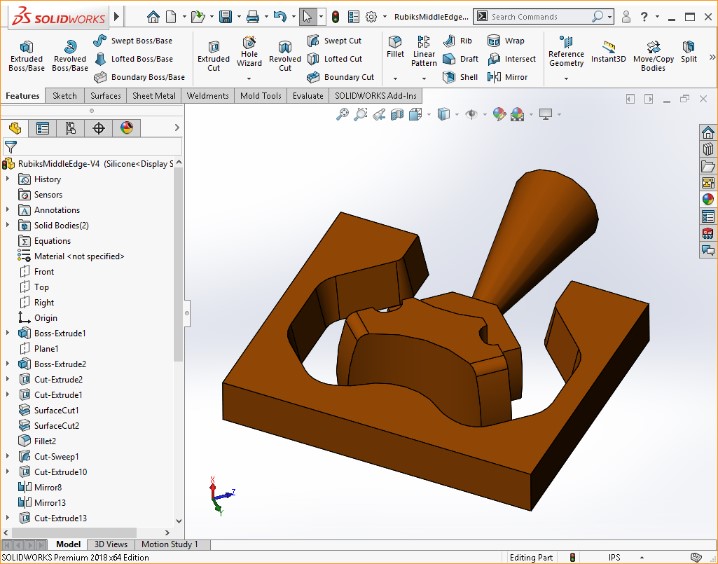Open Reference Geometry tool

(566, 52)
